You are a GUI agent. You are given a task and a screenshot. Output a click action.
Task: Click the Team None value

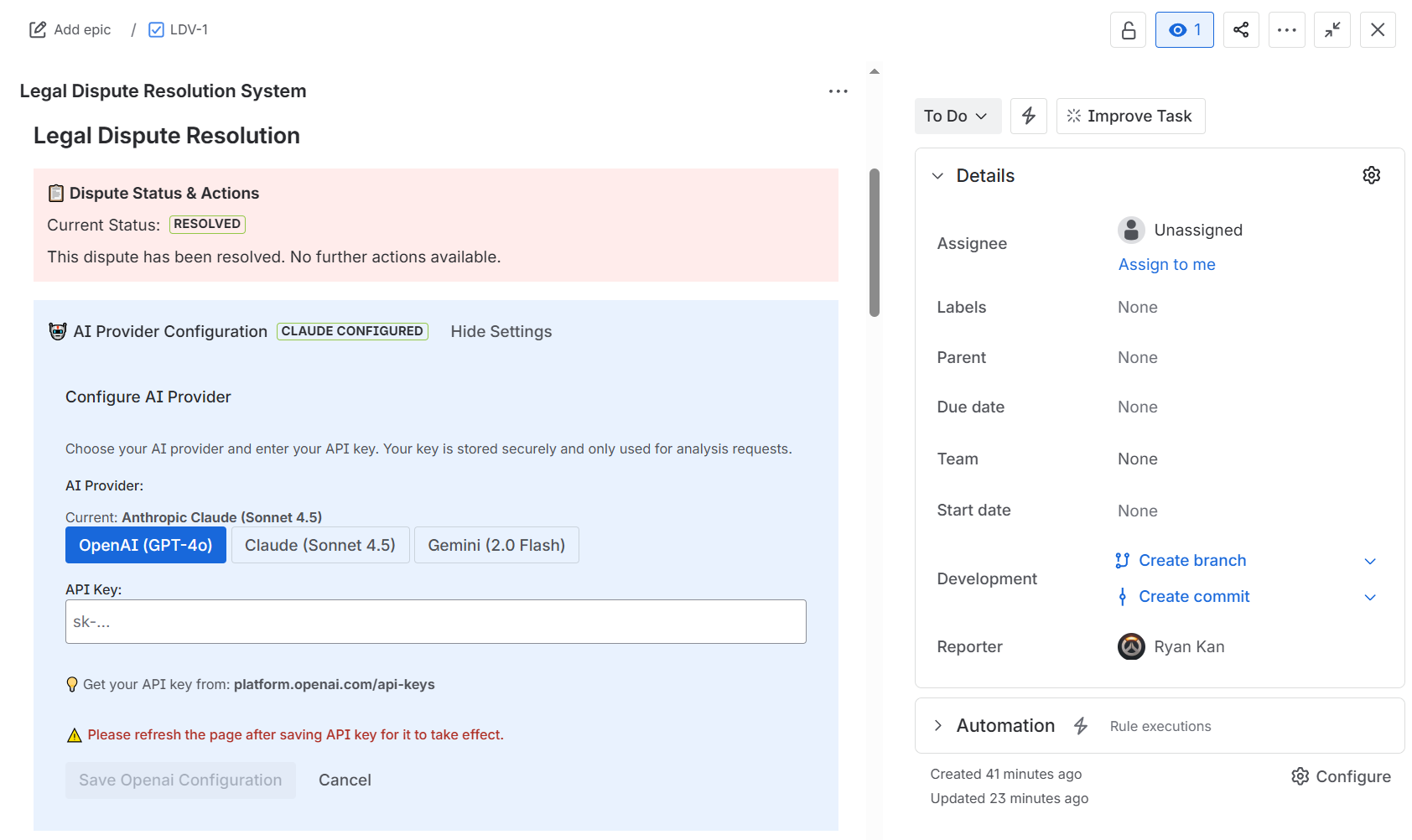pyautogui.click(x=1138, y=459)
